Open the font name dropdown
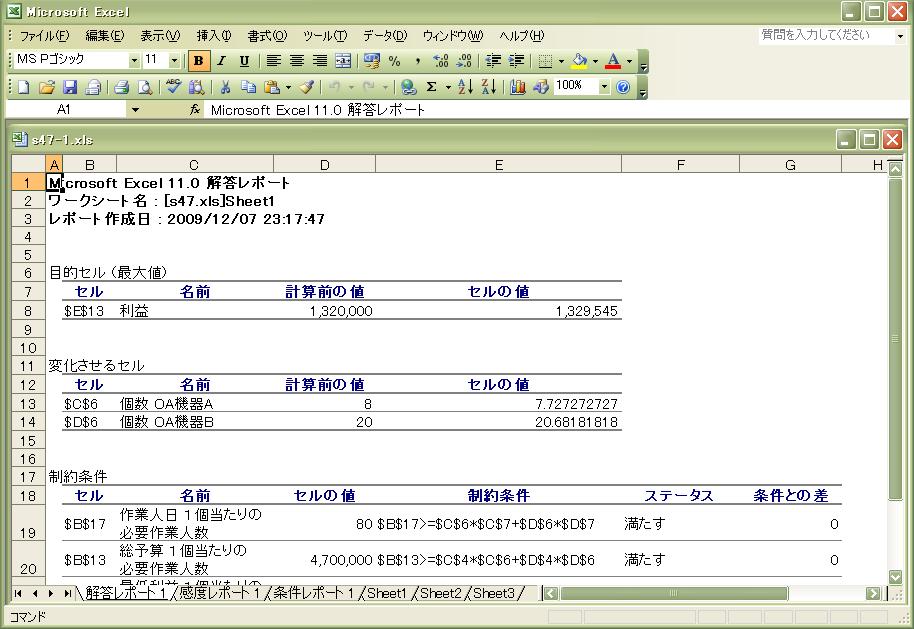Viewport: 914px width, 629px height. 134,61
